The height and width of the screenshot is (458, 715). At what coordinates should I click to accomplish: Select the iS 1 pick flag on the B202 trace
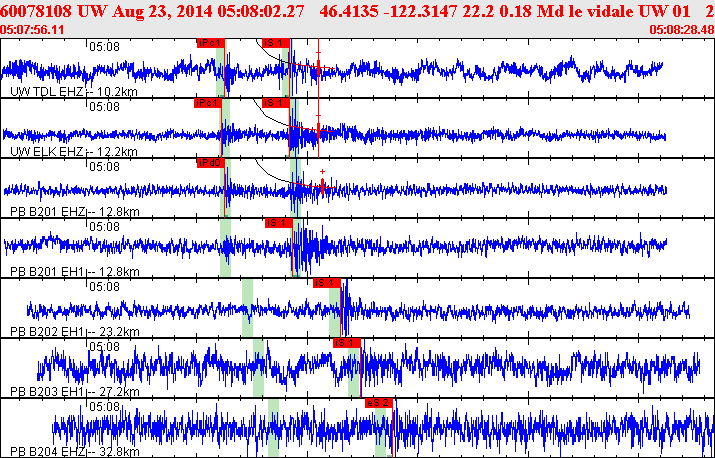click(x=327, y=283)
